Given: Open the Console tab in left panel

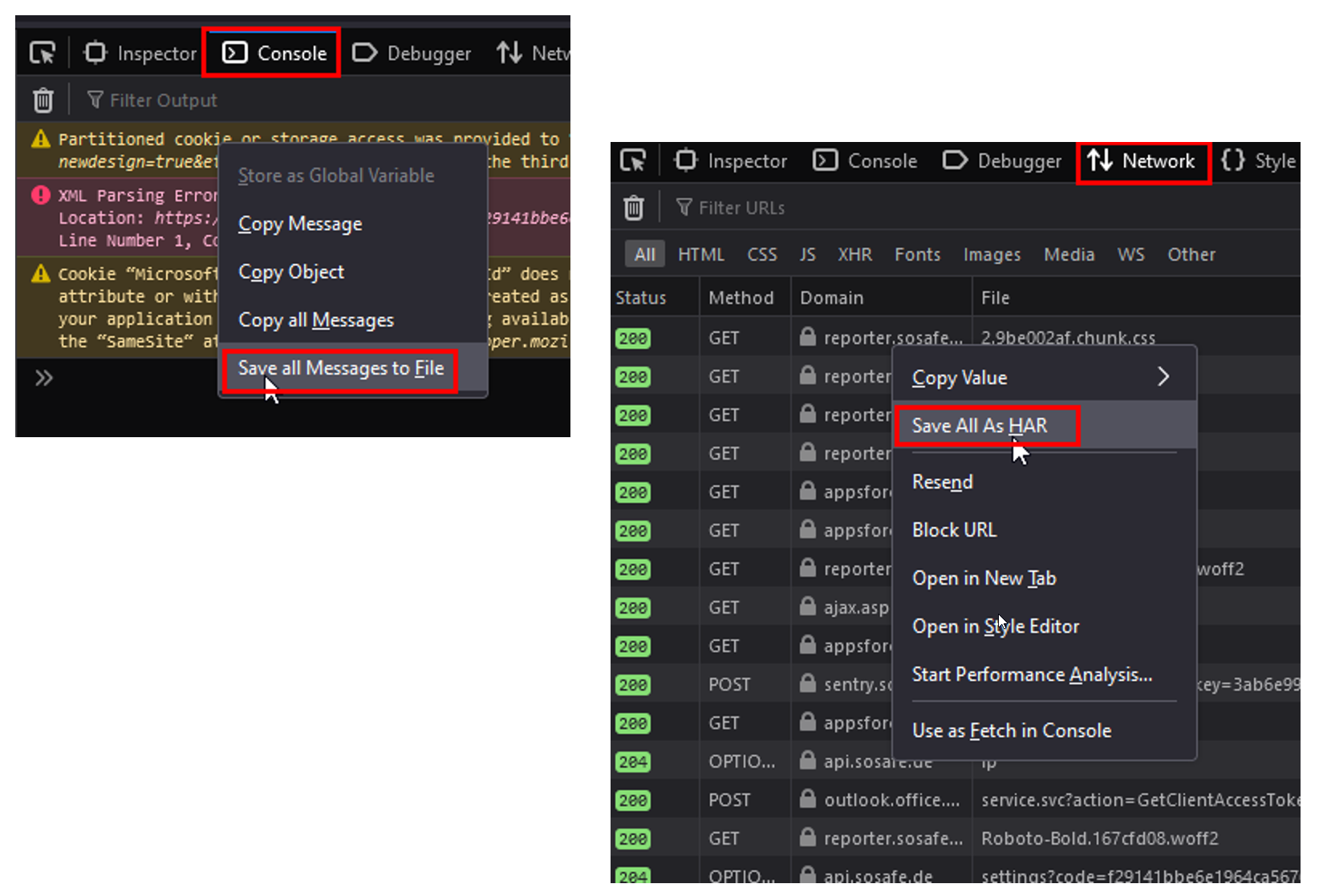Looking at the screenshot, I should (x=273, y=54).
